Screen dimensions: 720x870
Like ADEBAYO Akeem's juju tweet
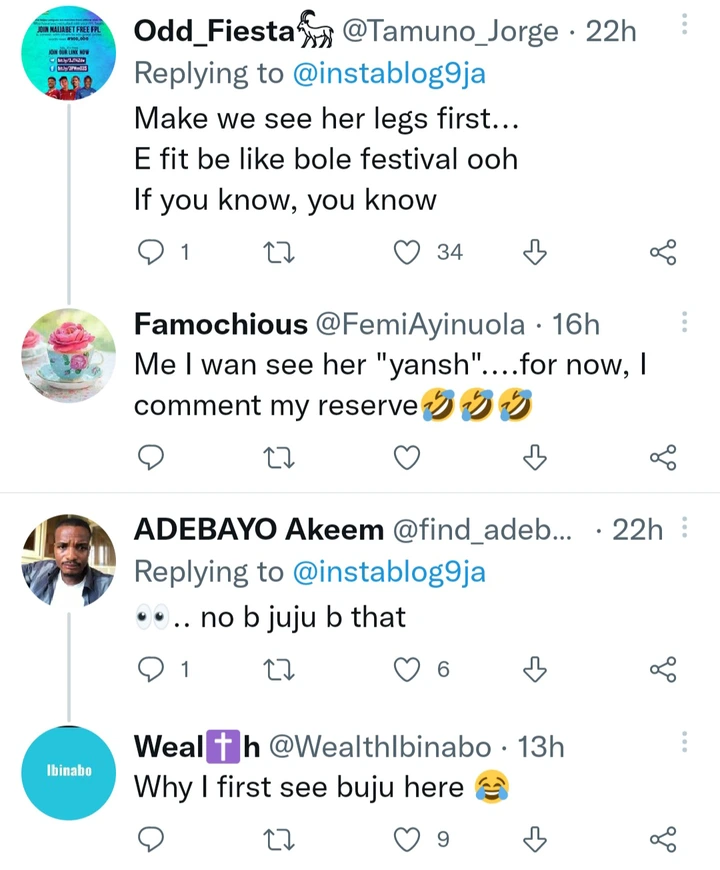pos(407,670)
